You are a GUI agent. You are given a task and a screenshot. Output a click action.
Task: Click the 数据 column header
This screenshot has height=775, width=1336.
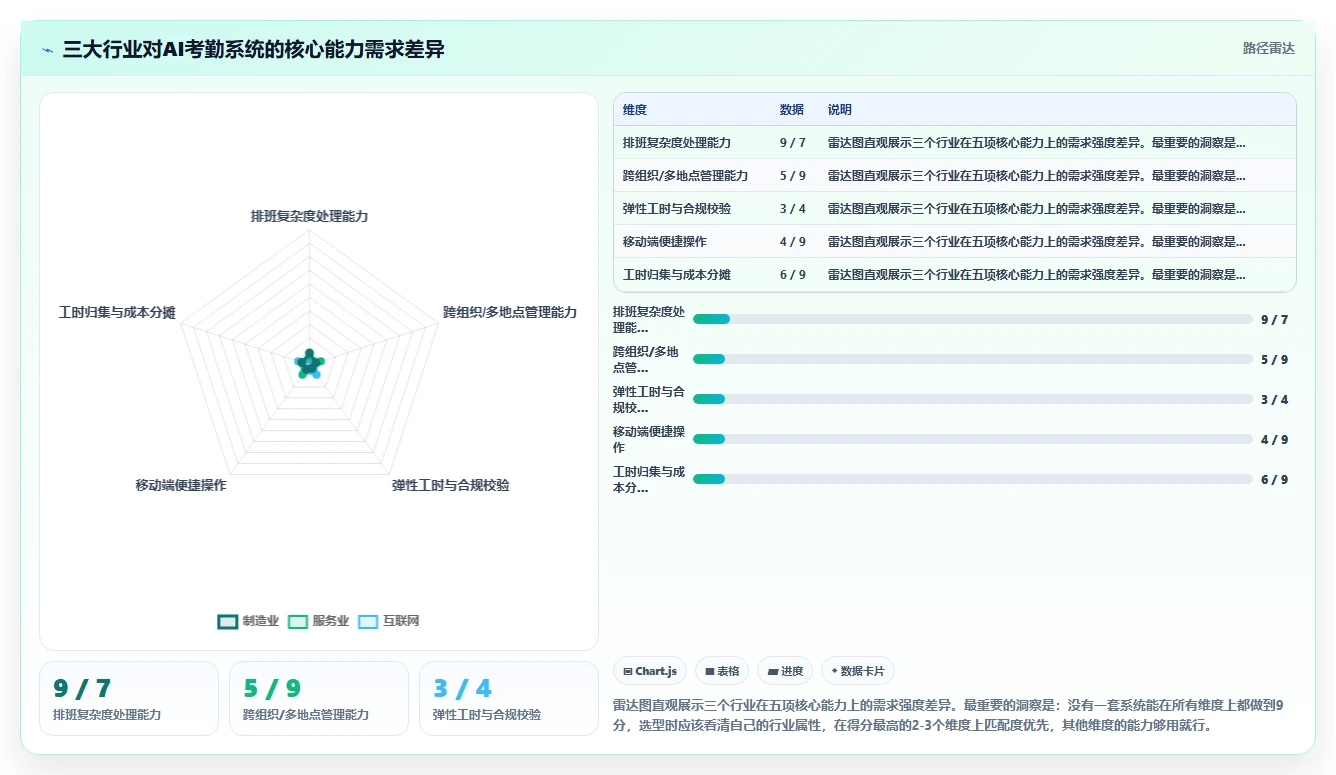coord(792,110)
